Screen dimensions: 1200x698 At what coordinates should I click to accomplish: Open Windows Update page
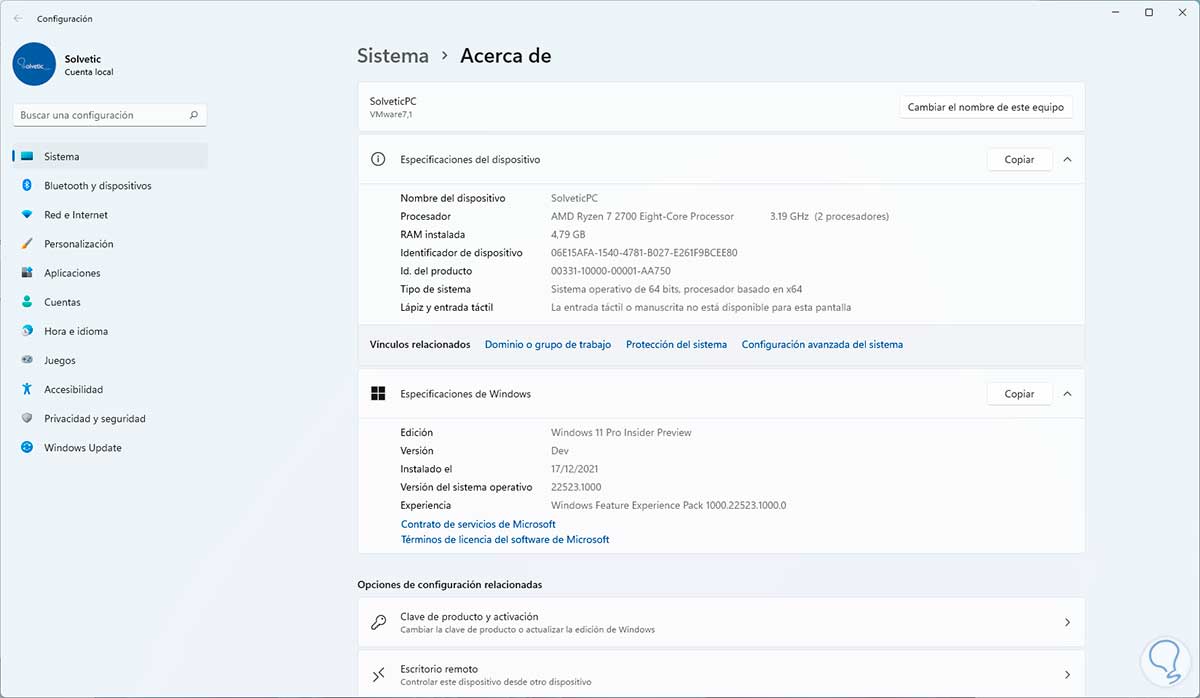click(x=110, y=448)
